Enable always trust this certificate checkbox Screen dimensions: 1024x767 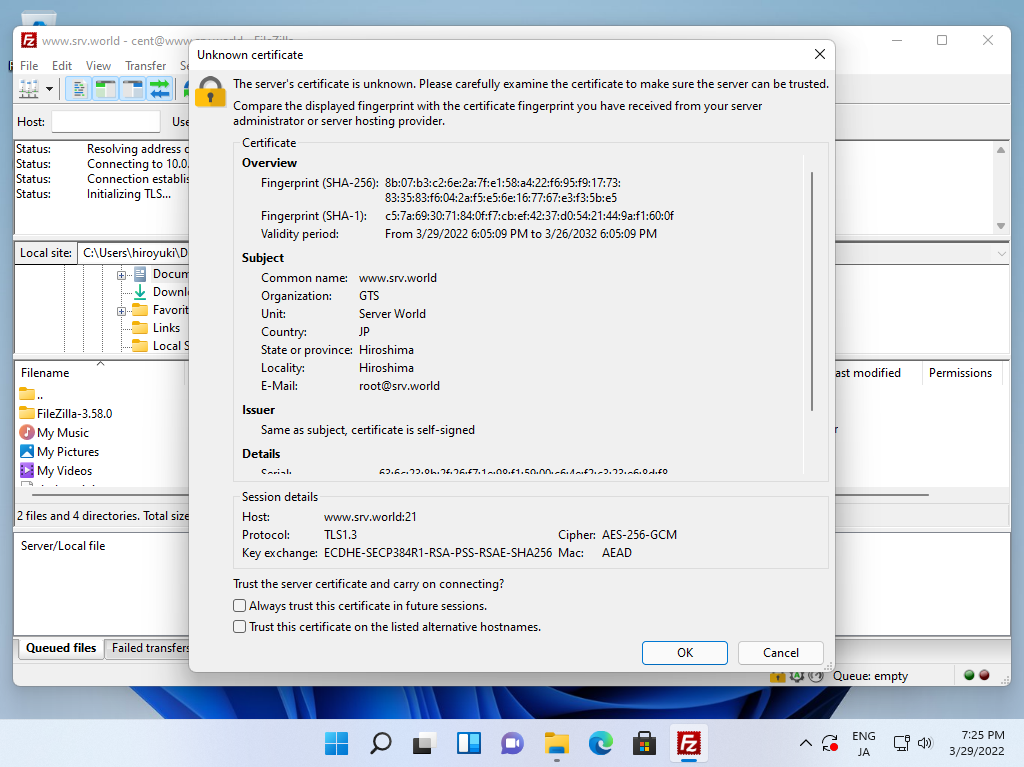click(x=239, y=606)
